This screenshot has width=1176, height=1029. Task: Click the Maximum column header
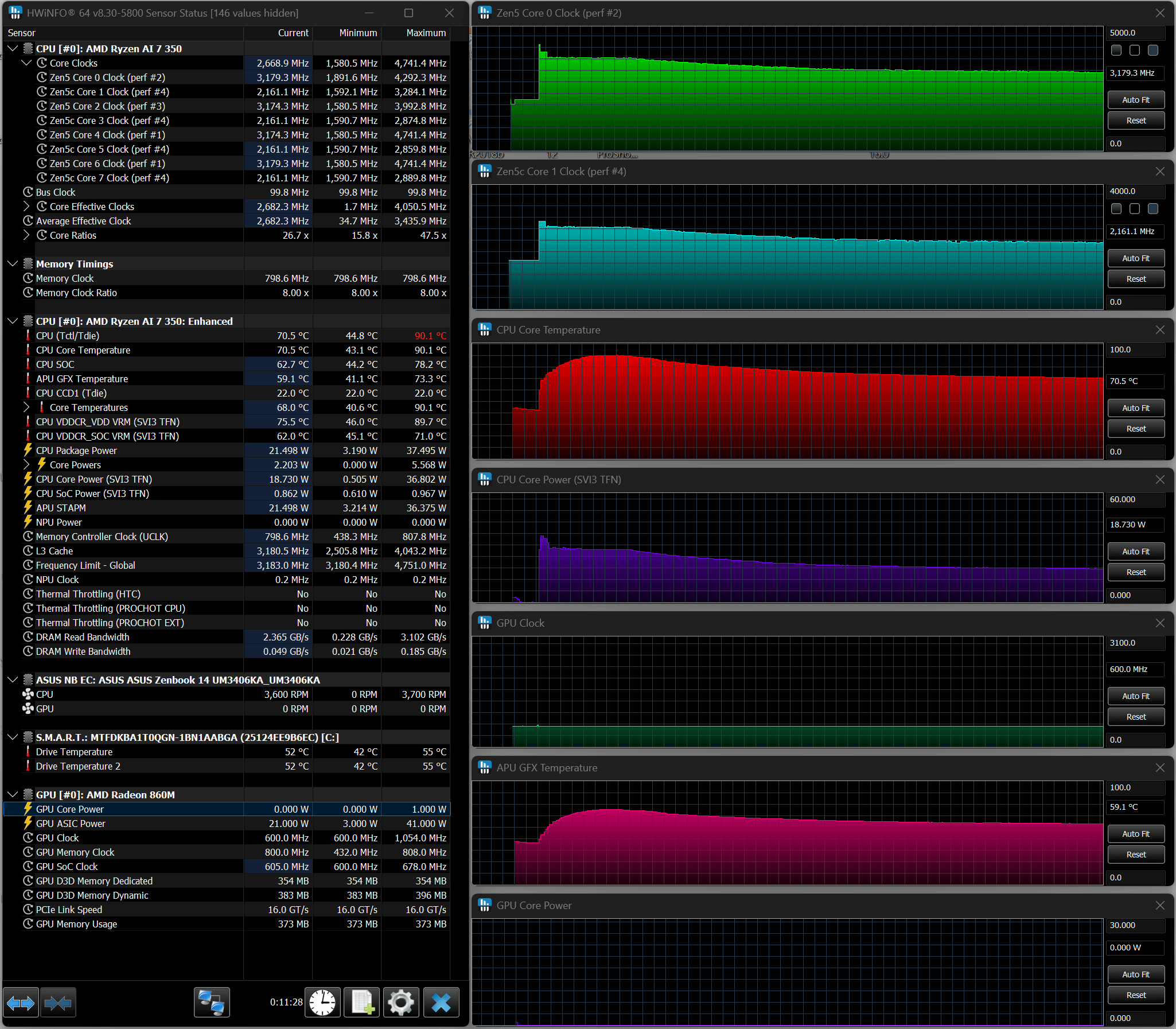tap(425, 33)
